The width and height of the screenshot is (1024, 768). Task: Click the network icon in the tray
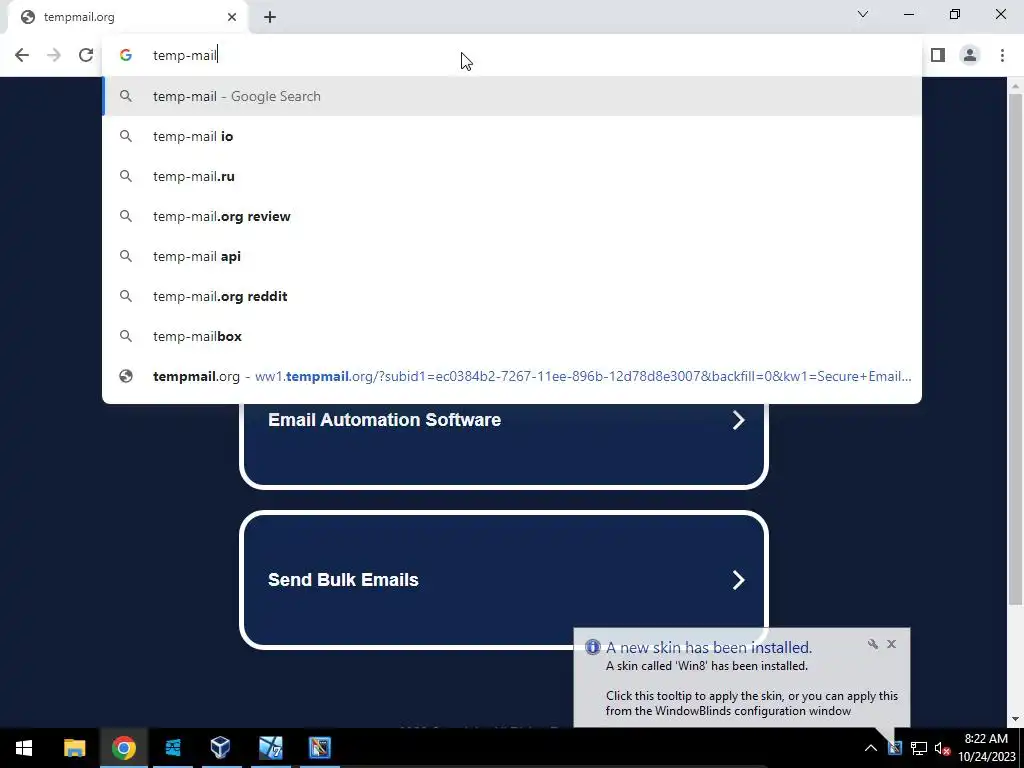(919, 748)
